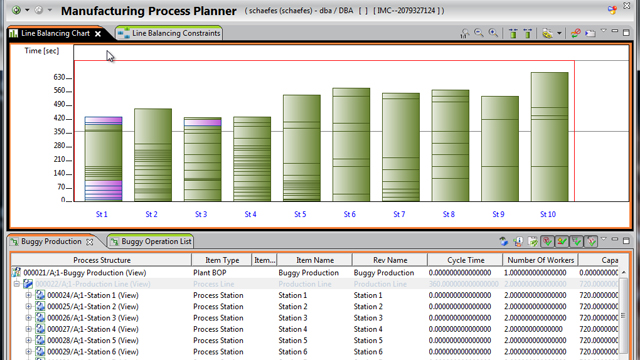Reset chart zoom with the 1:1 magnifier
The image size is (640, 360).
[465, 33]
